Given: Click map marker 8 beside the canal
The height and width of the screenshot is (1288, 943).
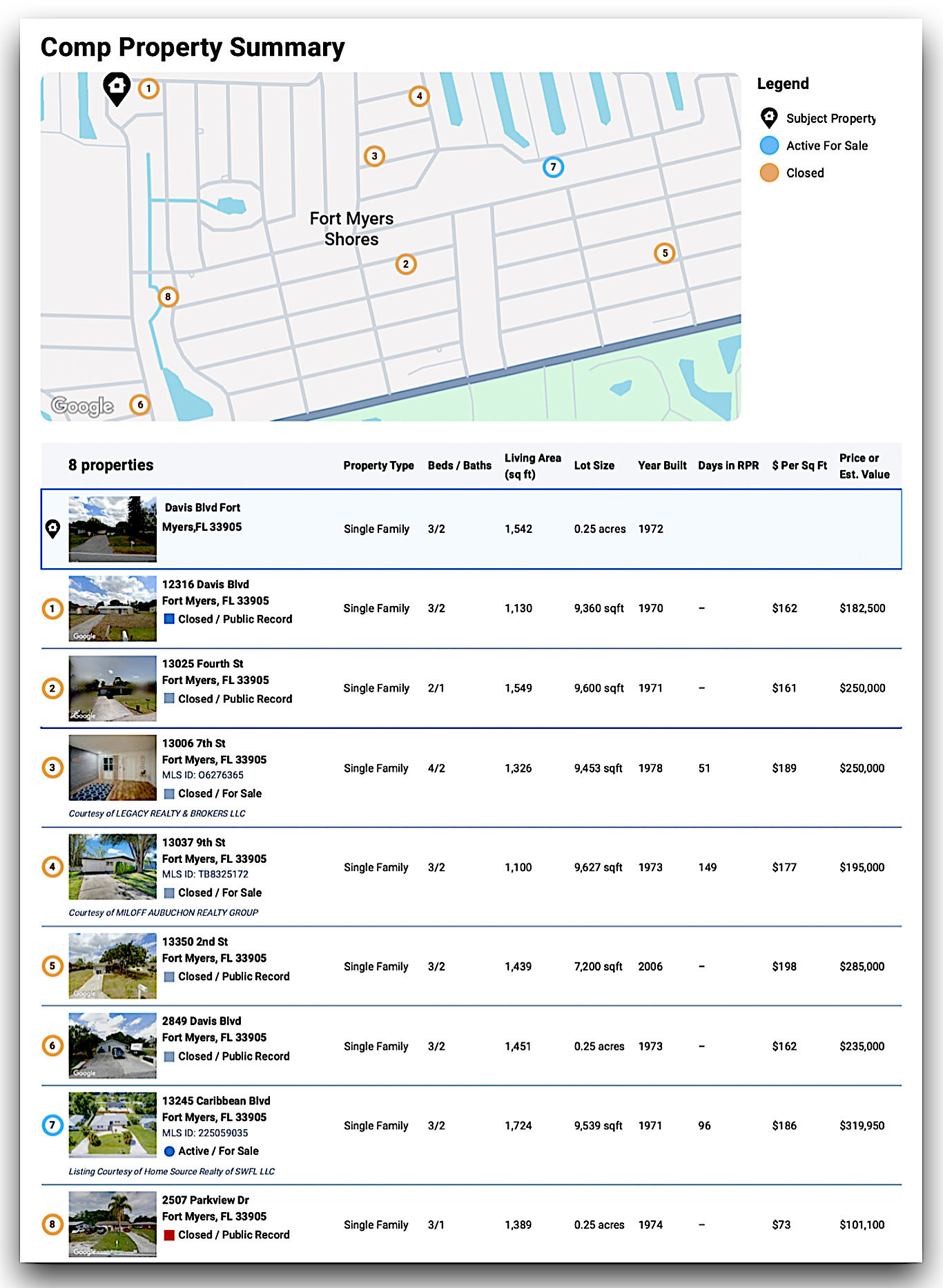Looking at the screenshot, I should pos(168,297).
